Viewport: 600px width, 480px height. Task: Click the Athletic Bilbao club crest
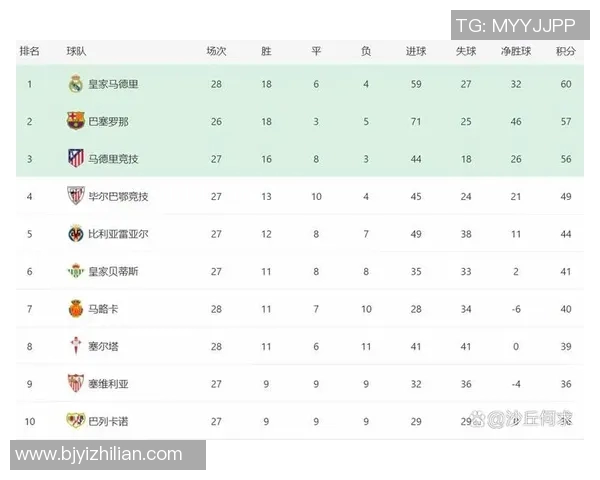click(x=76, y=196)
